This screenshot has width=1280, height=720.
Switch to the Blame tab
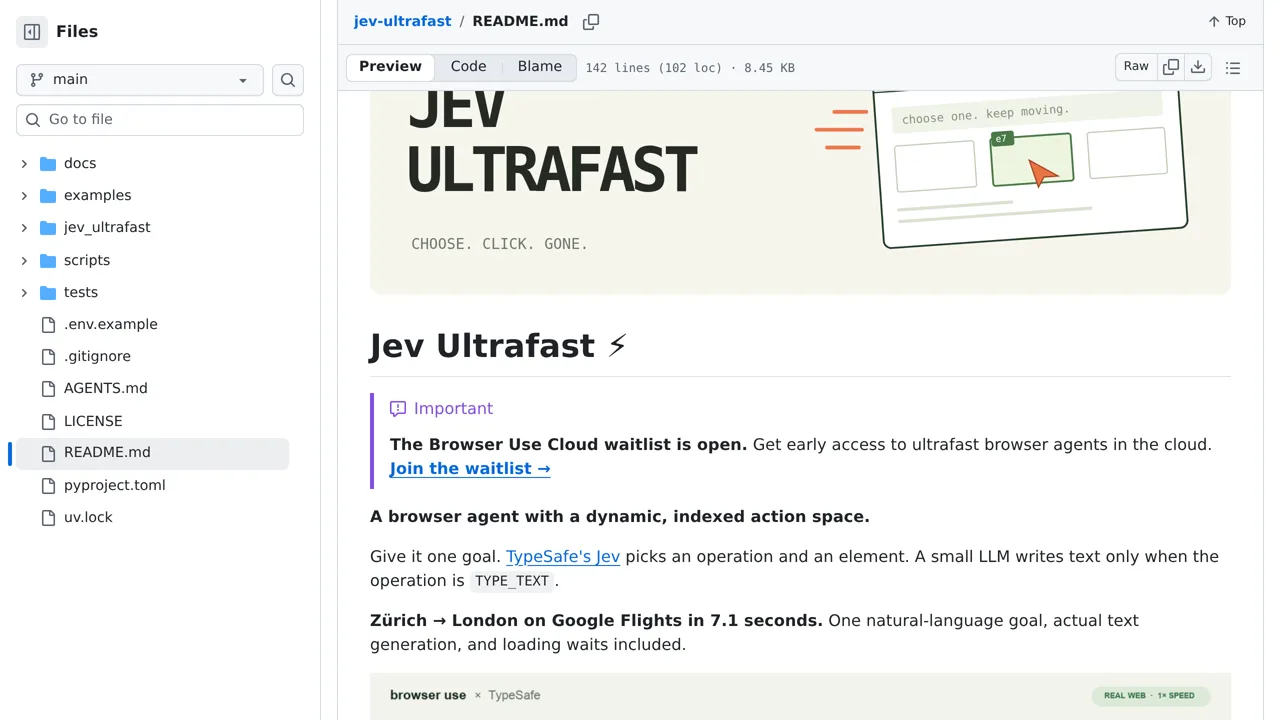click(x=540, y=67)
